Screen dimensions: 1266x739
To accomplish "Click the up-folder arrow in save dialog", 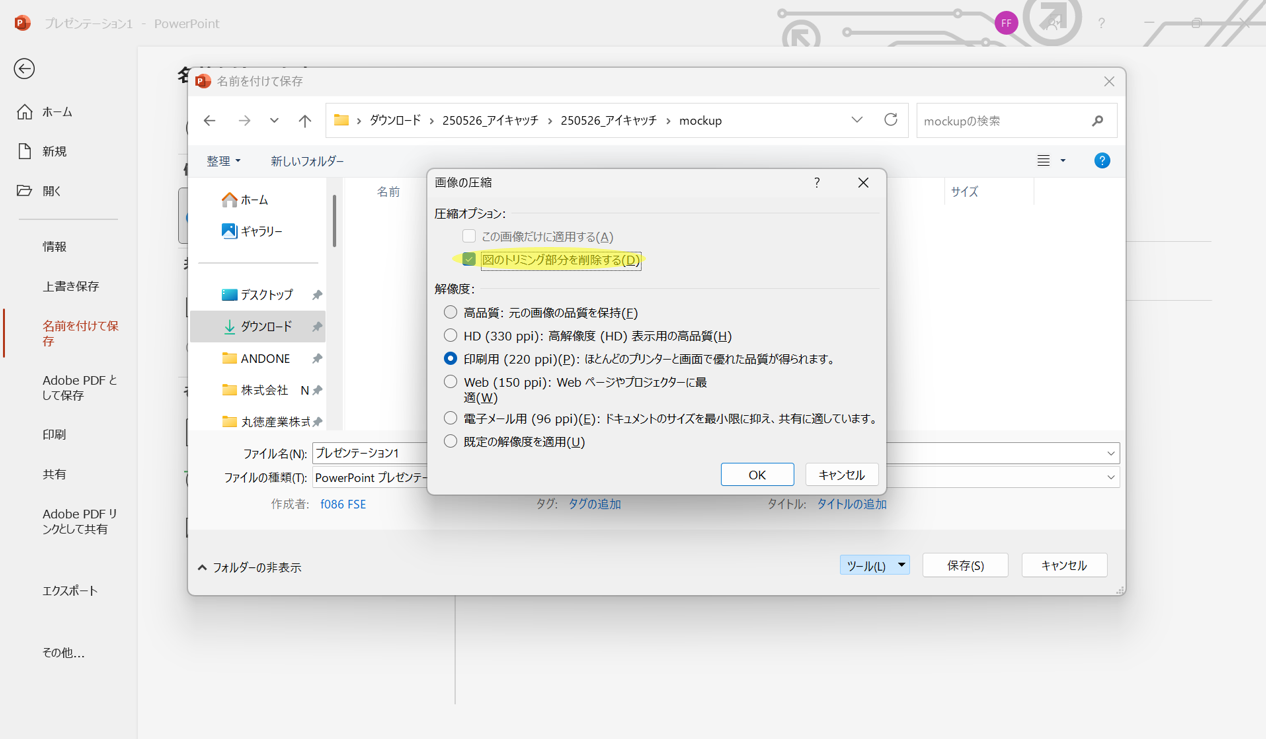I will (305, 121).
